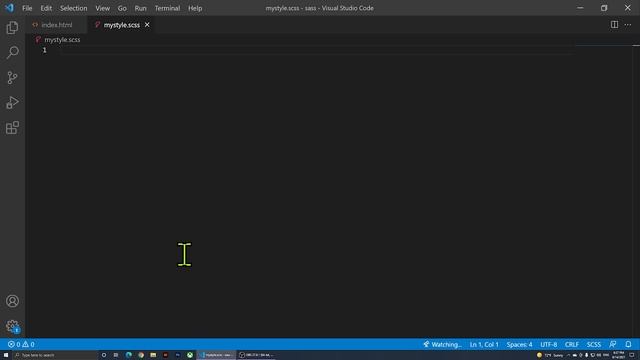The width and height of the screenshot is (640, 360).
Task: Open the Go menu
Action: point(122,8)
